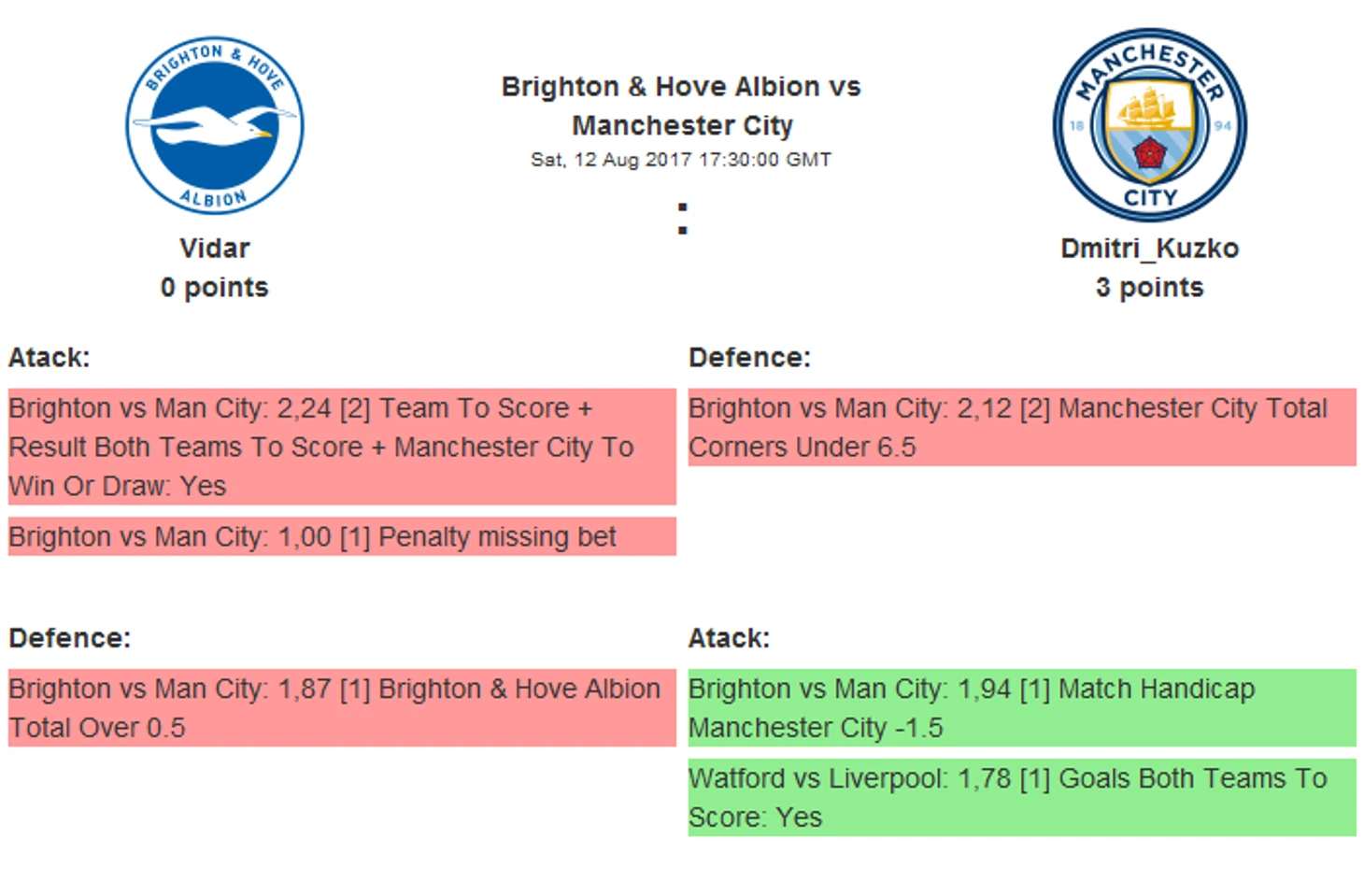The width and height of the screenshot is (1364, 896).
Task: Open Vidar's player profile name
Action: coord(215,249)
